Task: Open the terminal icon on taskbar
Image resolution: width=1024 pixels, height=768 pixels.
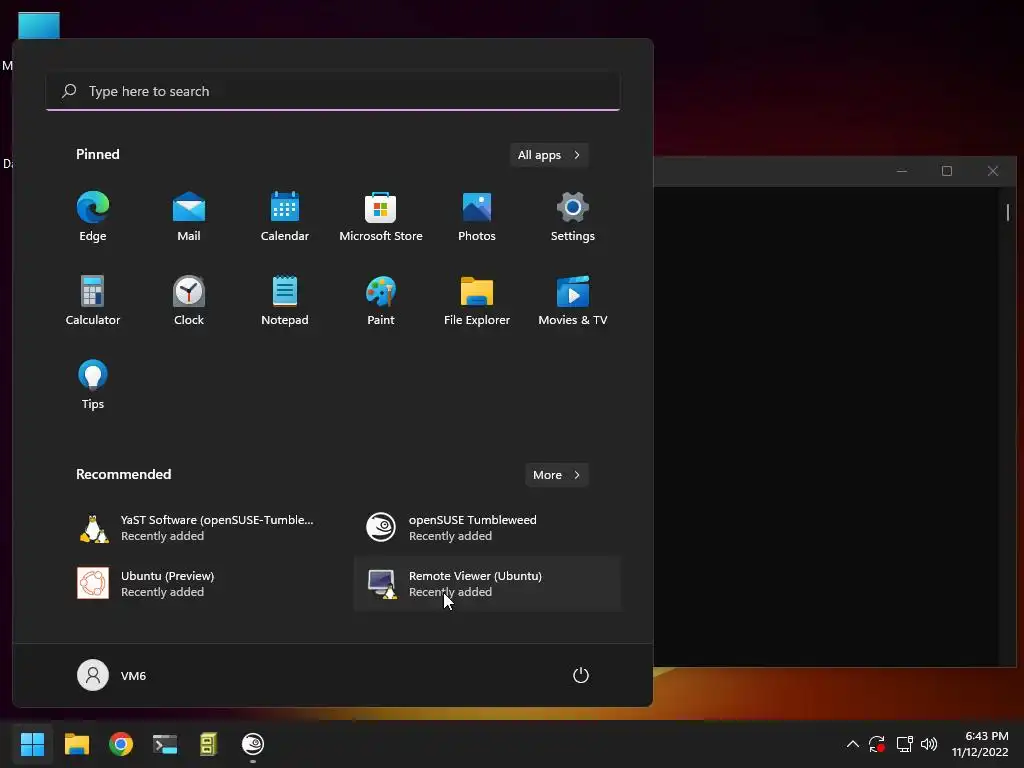Action: 165,744
